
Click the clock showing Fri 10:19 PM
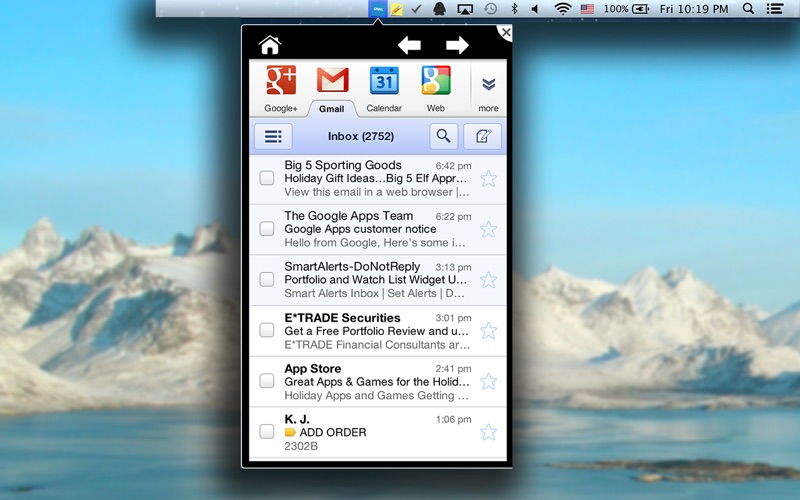tap(694, 9)
